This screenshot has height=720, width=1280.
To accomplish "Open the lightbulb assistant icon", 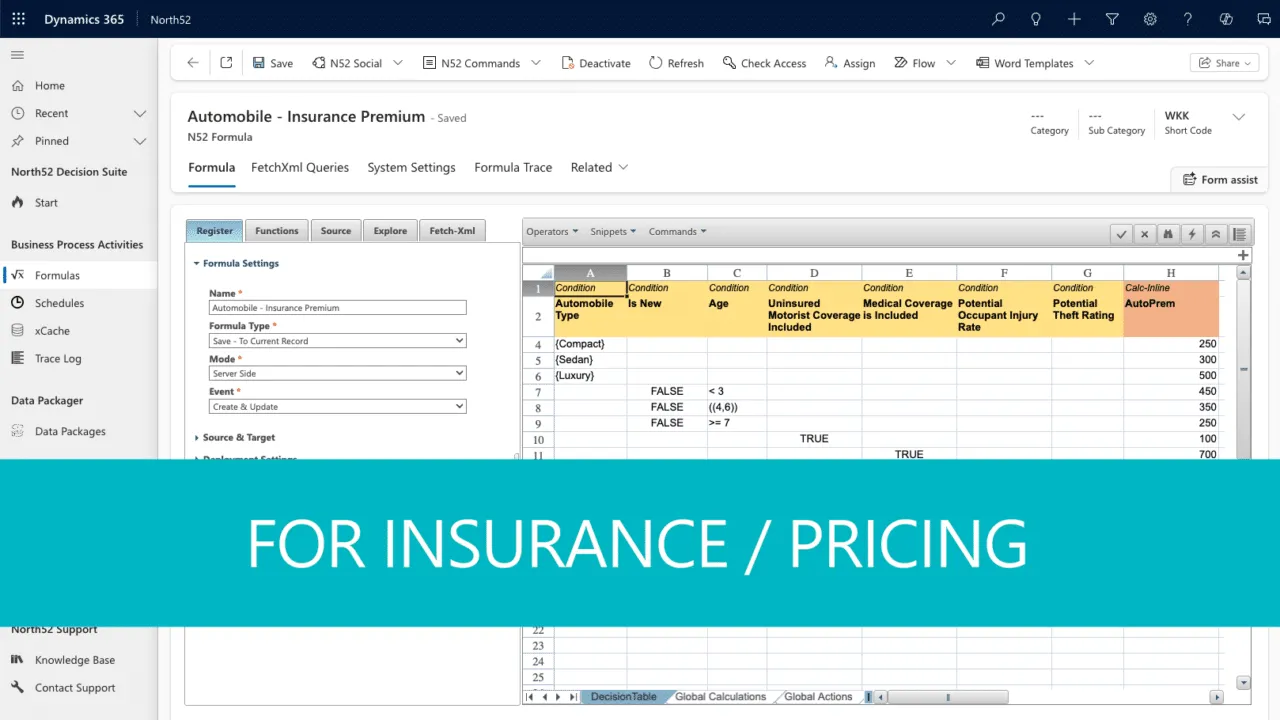I will point(1036,19).
